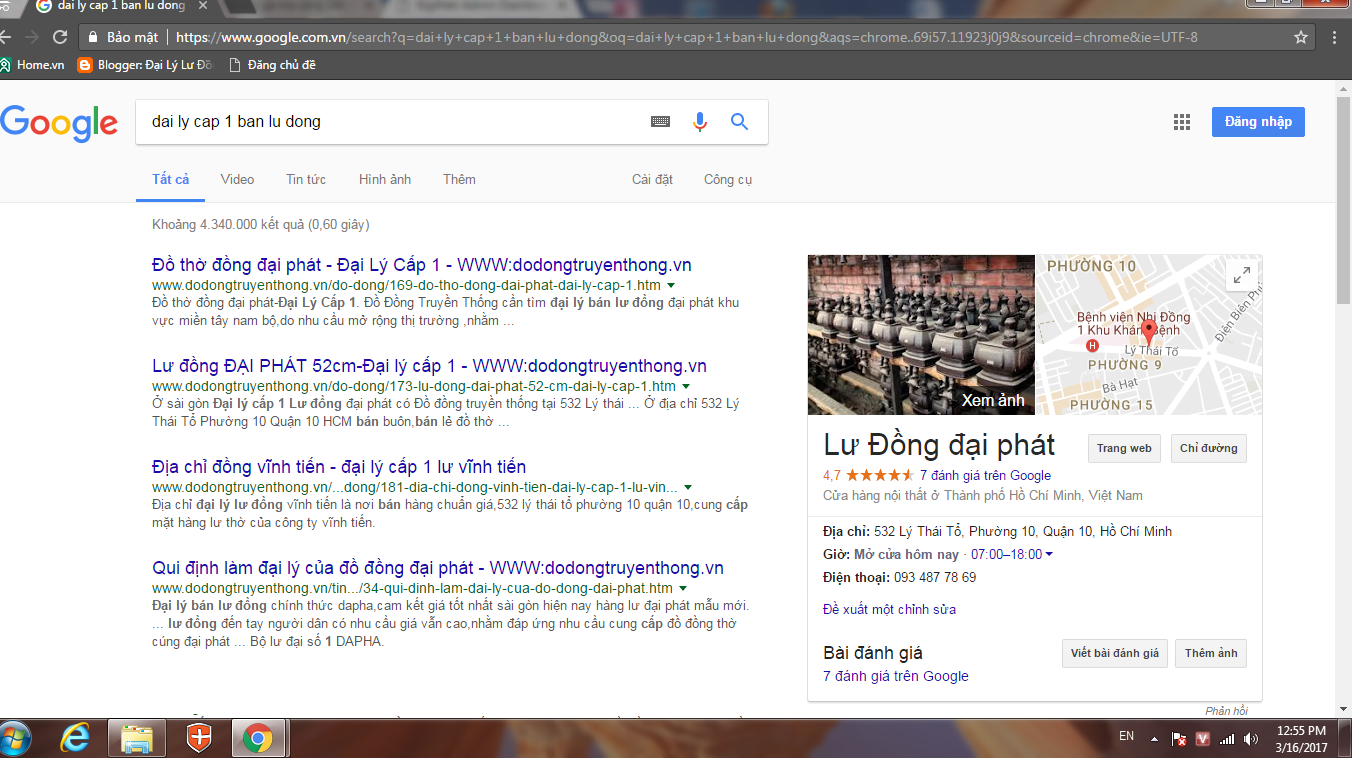
Task: Click the Google logo
Action: click(x=58, y=122)
